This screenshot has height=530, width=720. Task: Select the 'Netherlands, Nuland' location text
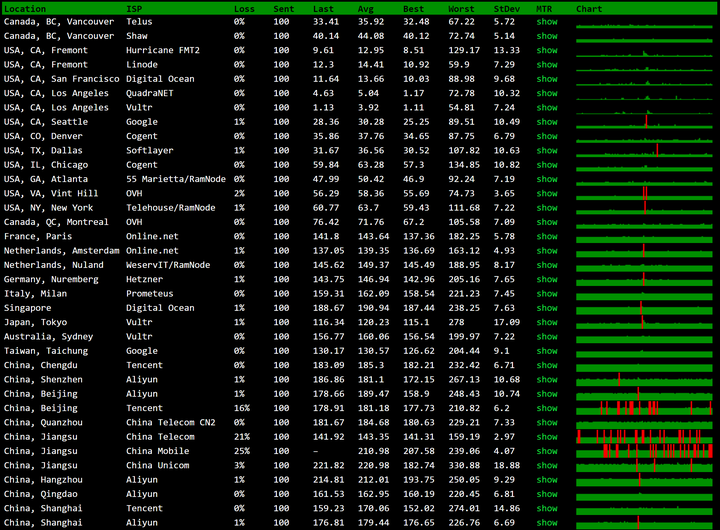tap(54, 265)
